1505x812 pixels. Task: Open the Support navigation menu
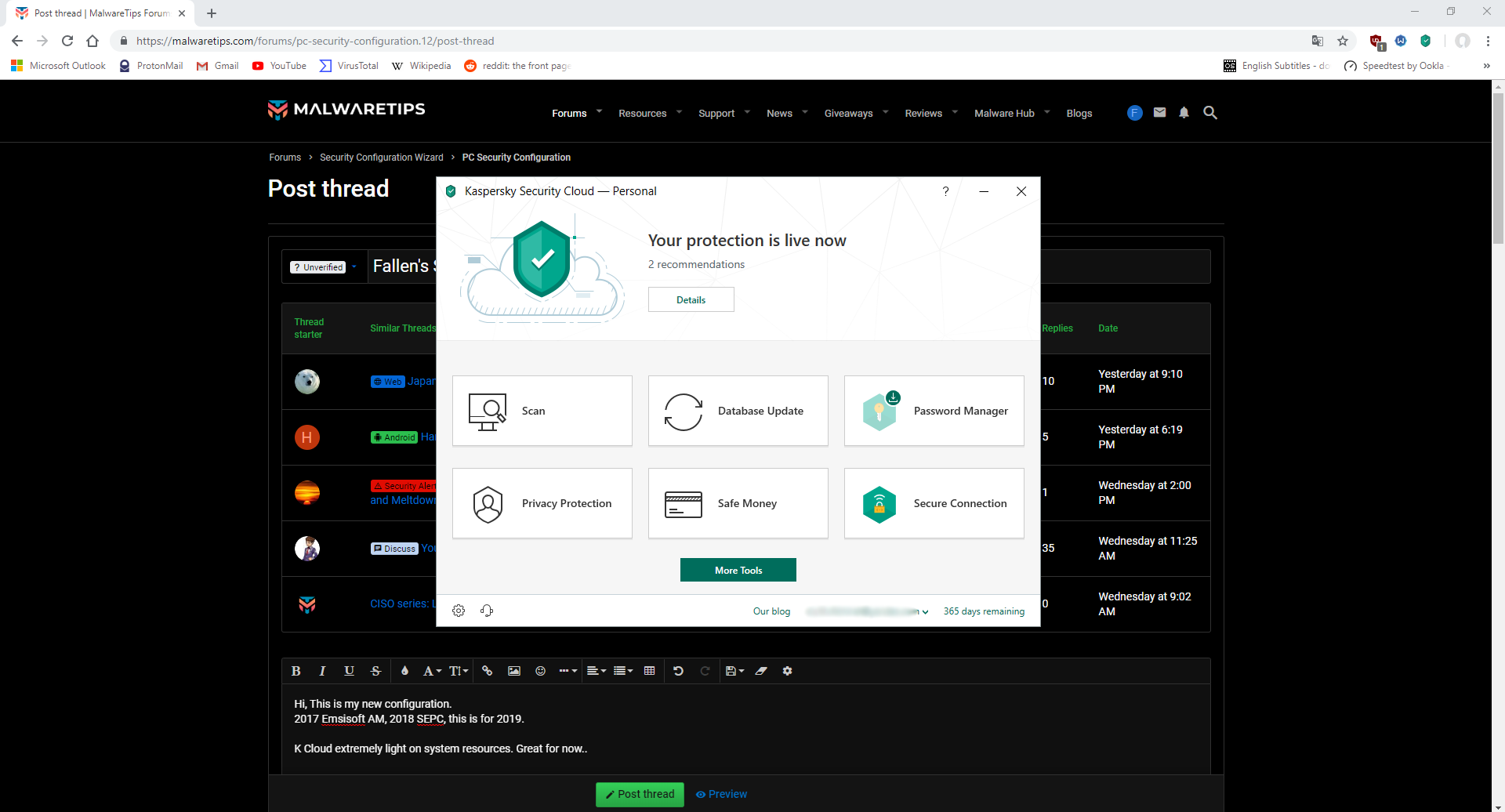click(x=716, y=114)
